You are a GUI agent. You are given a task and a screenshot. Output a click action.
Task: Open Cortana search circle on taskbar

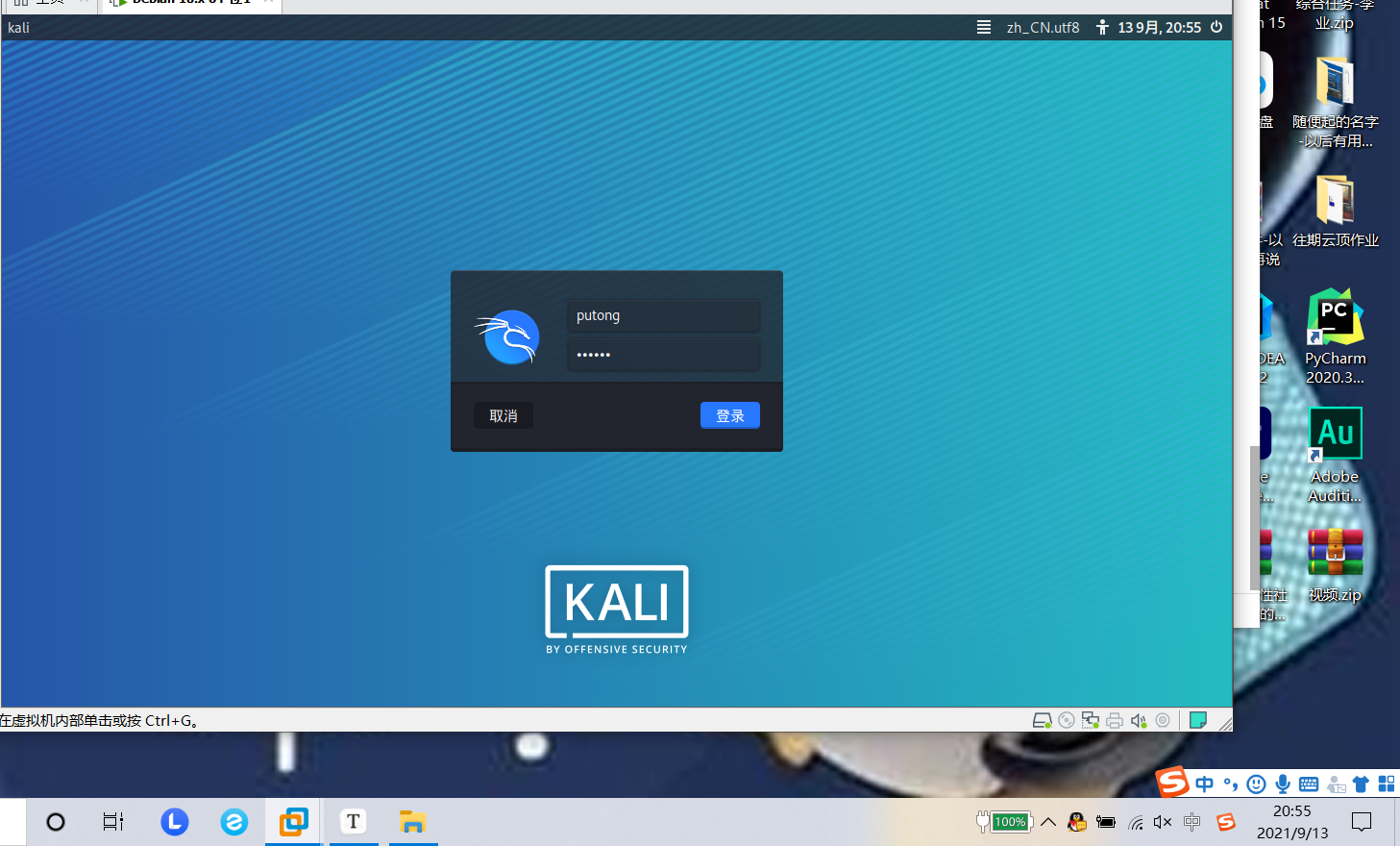56,822
